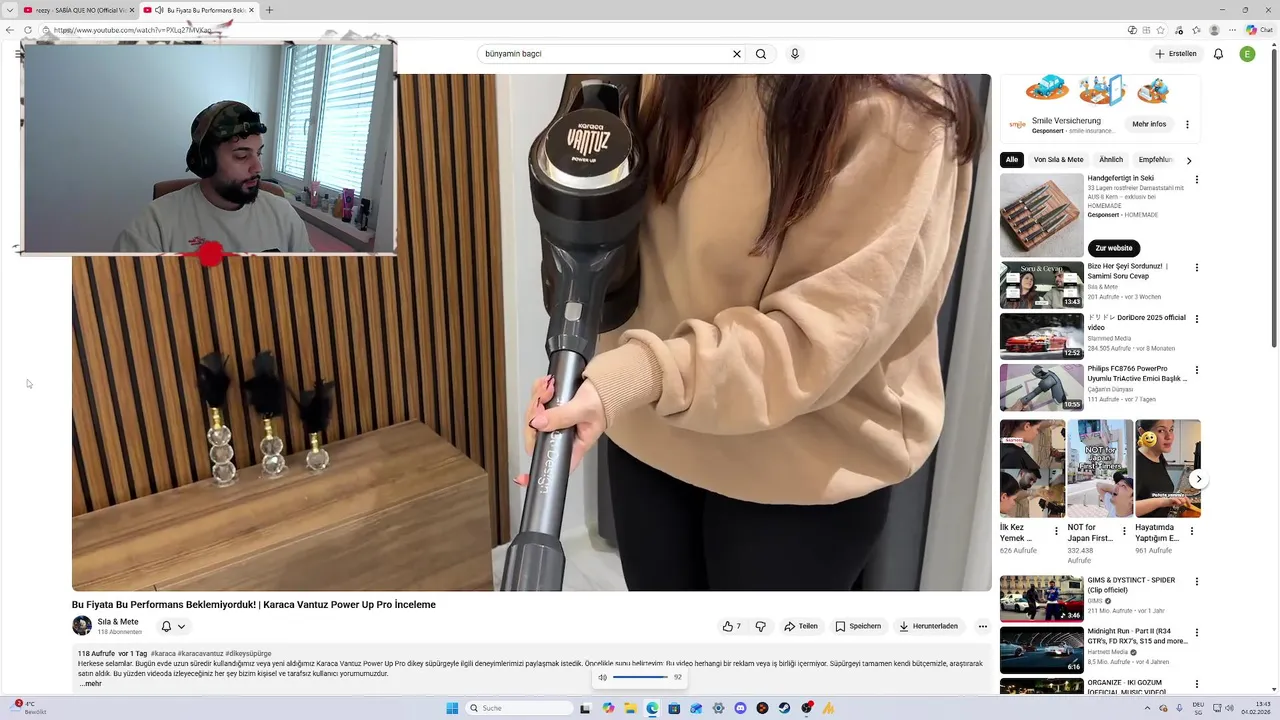Open options for Midnight Run video

click(x=1196, y=633)
